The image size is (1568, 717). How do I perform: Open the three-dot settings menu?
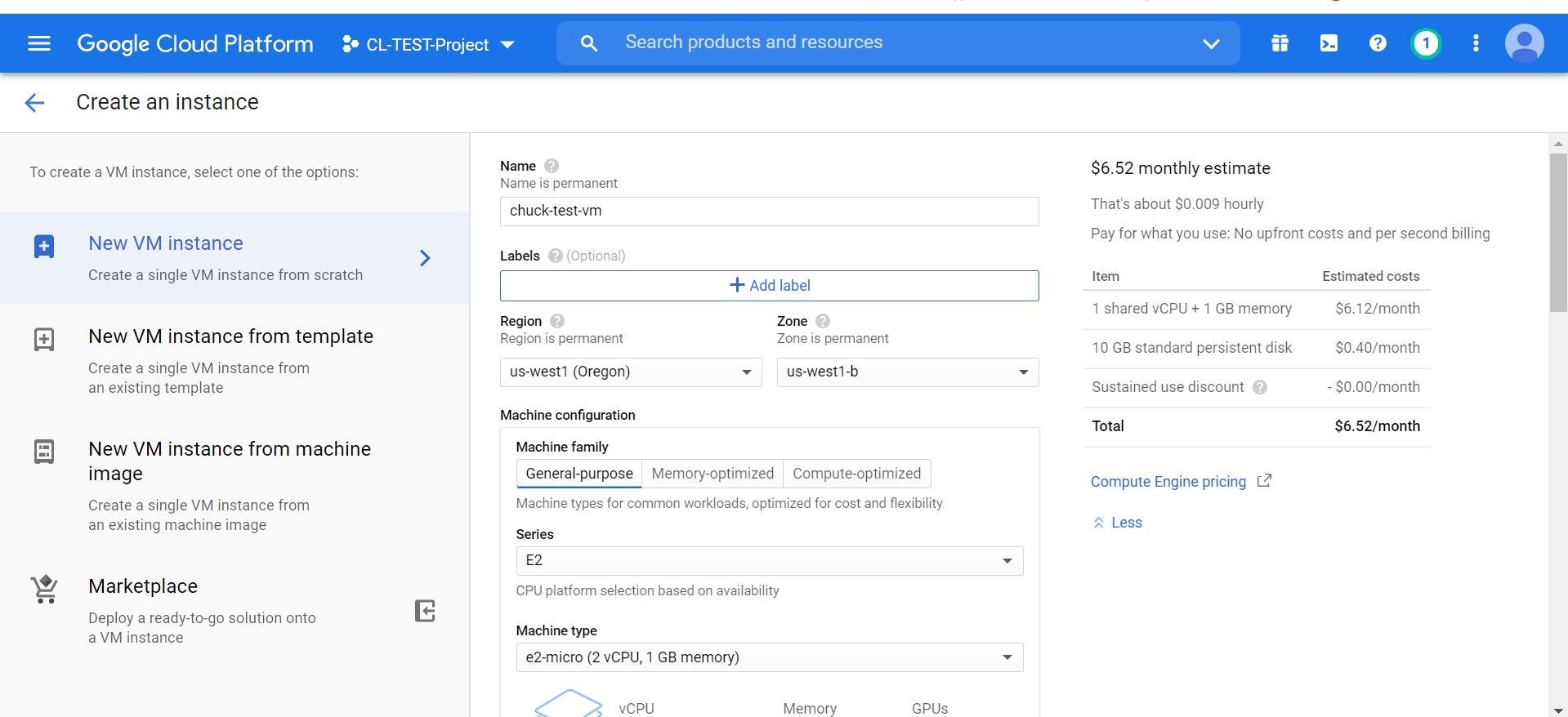(x=1476, y=43)
